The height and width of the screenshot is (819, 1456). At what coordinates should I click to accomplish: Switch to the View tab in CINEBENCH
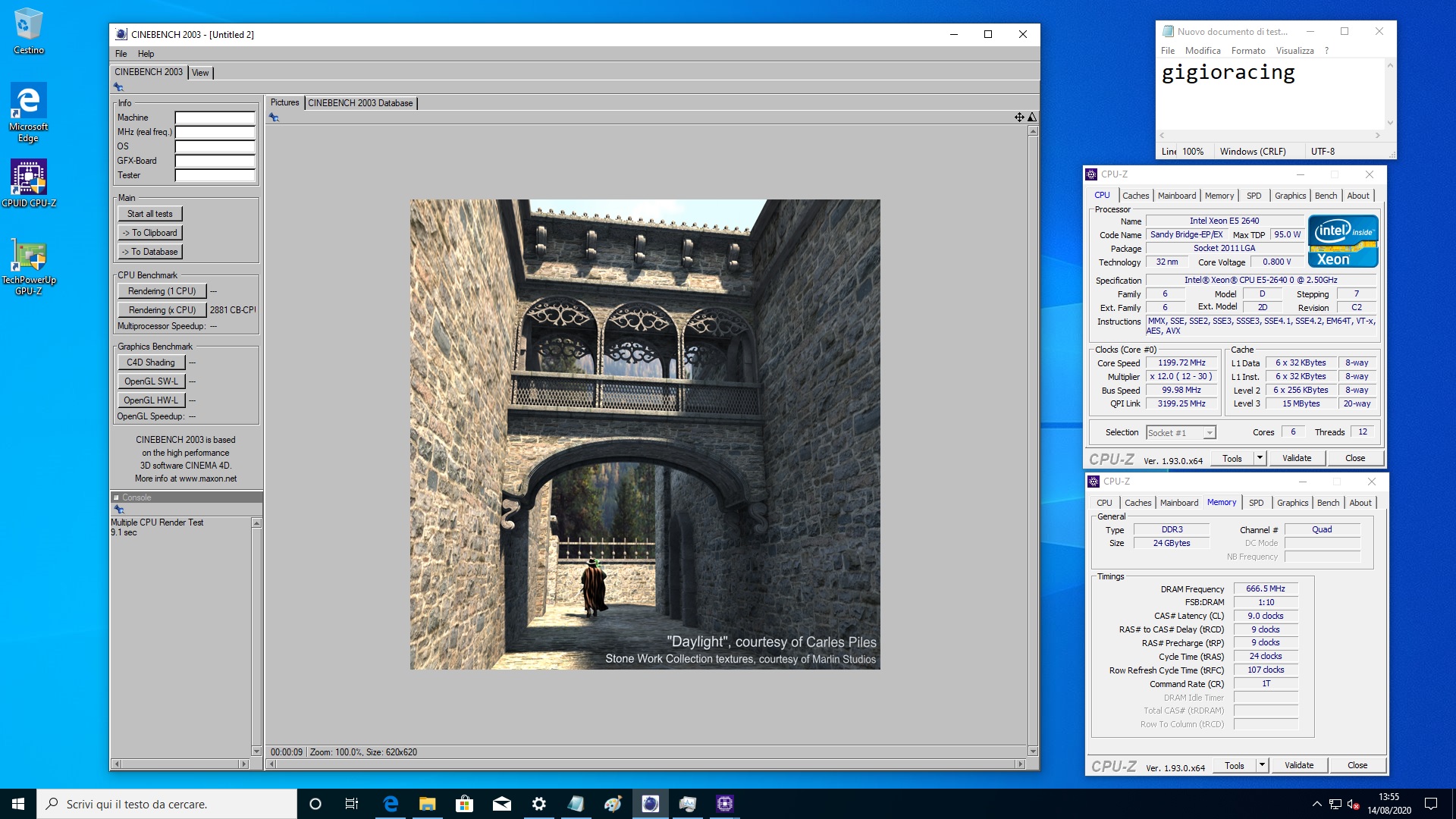(200, 73)
